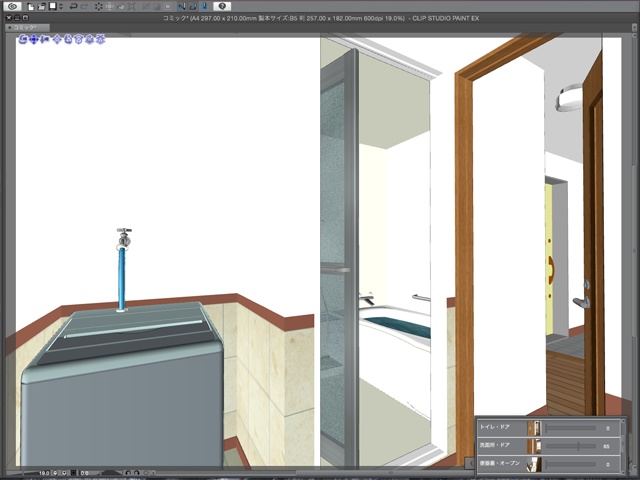Viewport: 640px width, 480px height.
Task: Adjust the トイレ・ドア opening slider
Action: pos(570,428)
